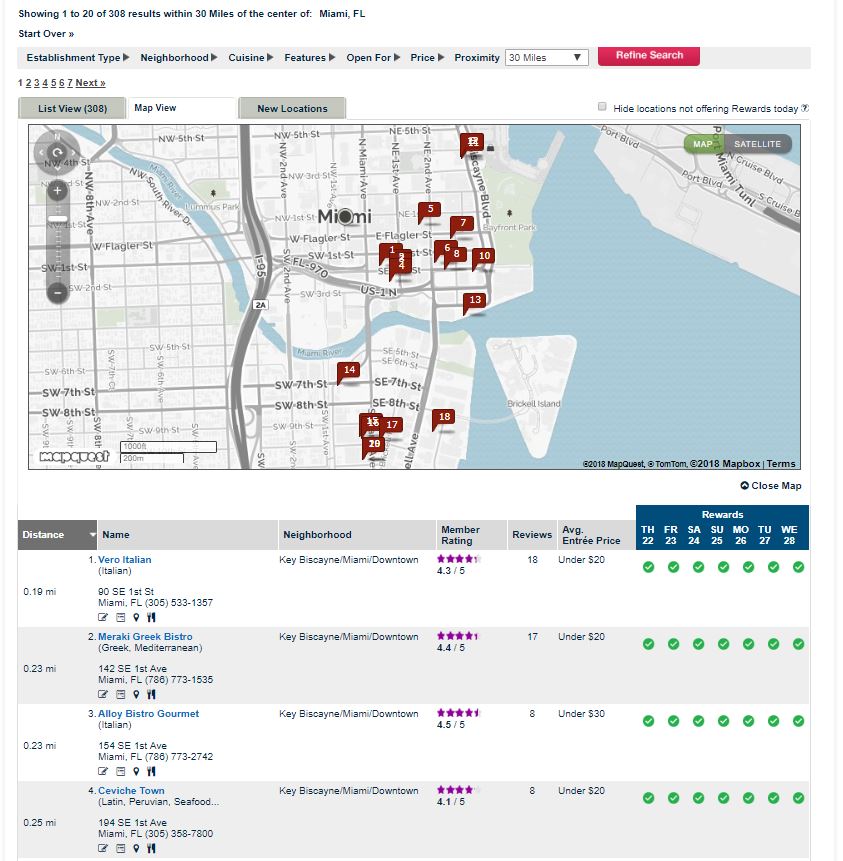Go to results page 2
843x861 pixels.
point(29,83)
